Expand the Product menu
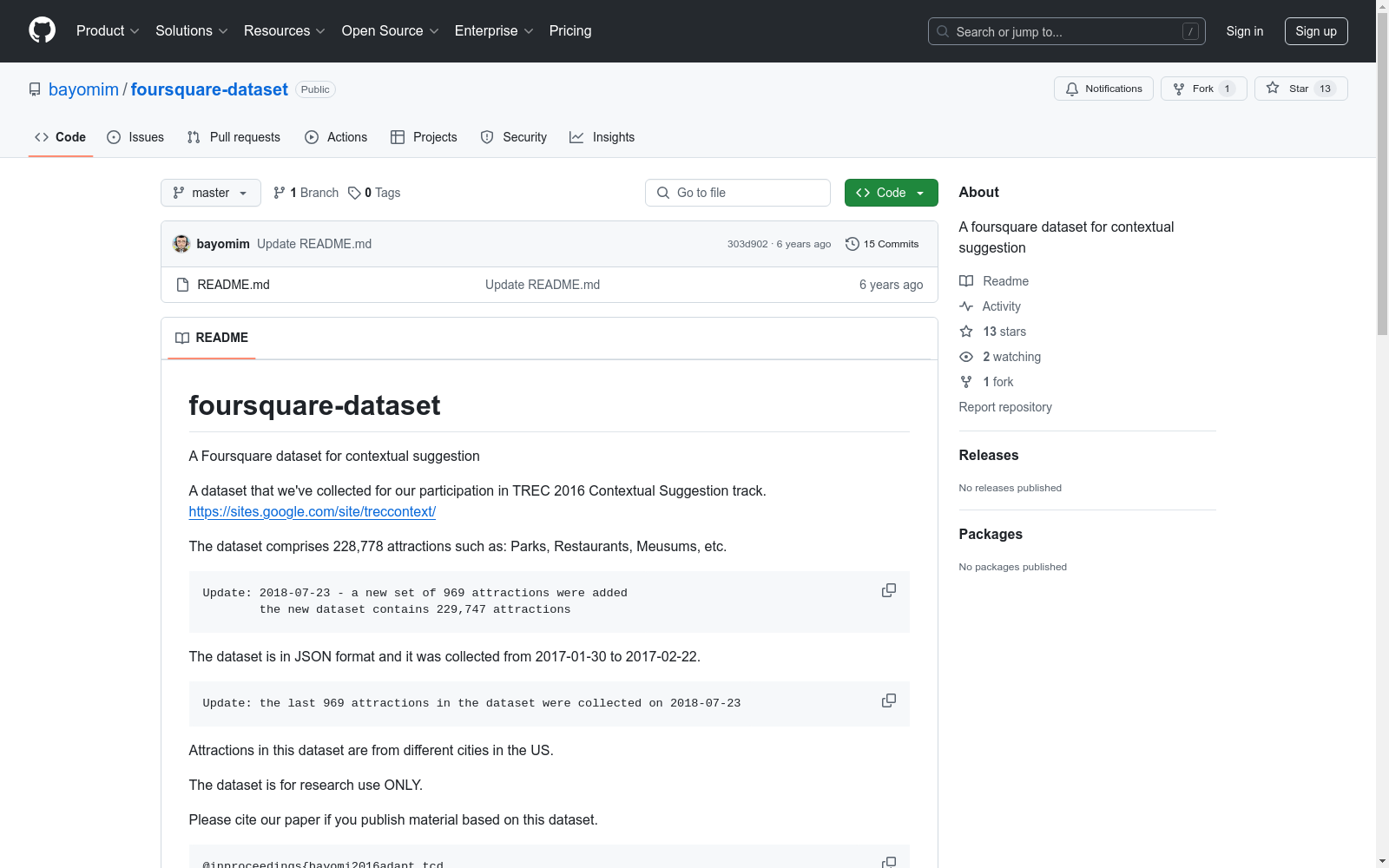 (x=108, y=31)
